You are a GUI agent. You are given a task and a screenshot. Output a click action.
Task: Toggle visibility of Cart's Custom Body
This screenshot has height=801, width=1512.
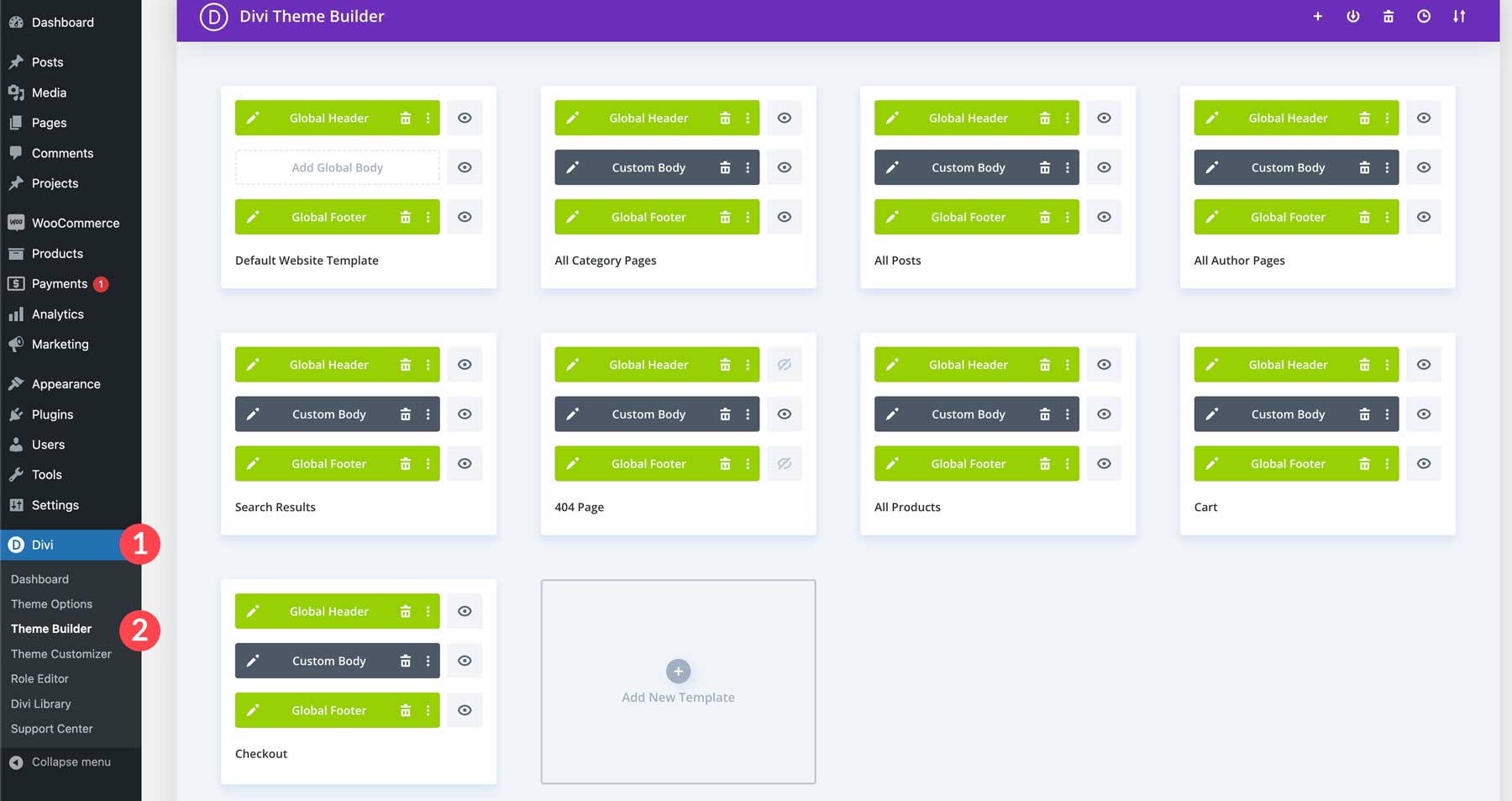tap(1423, 414)
